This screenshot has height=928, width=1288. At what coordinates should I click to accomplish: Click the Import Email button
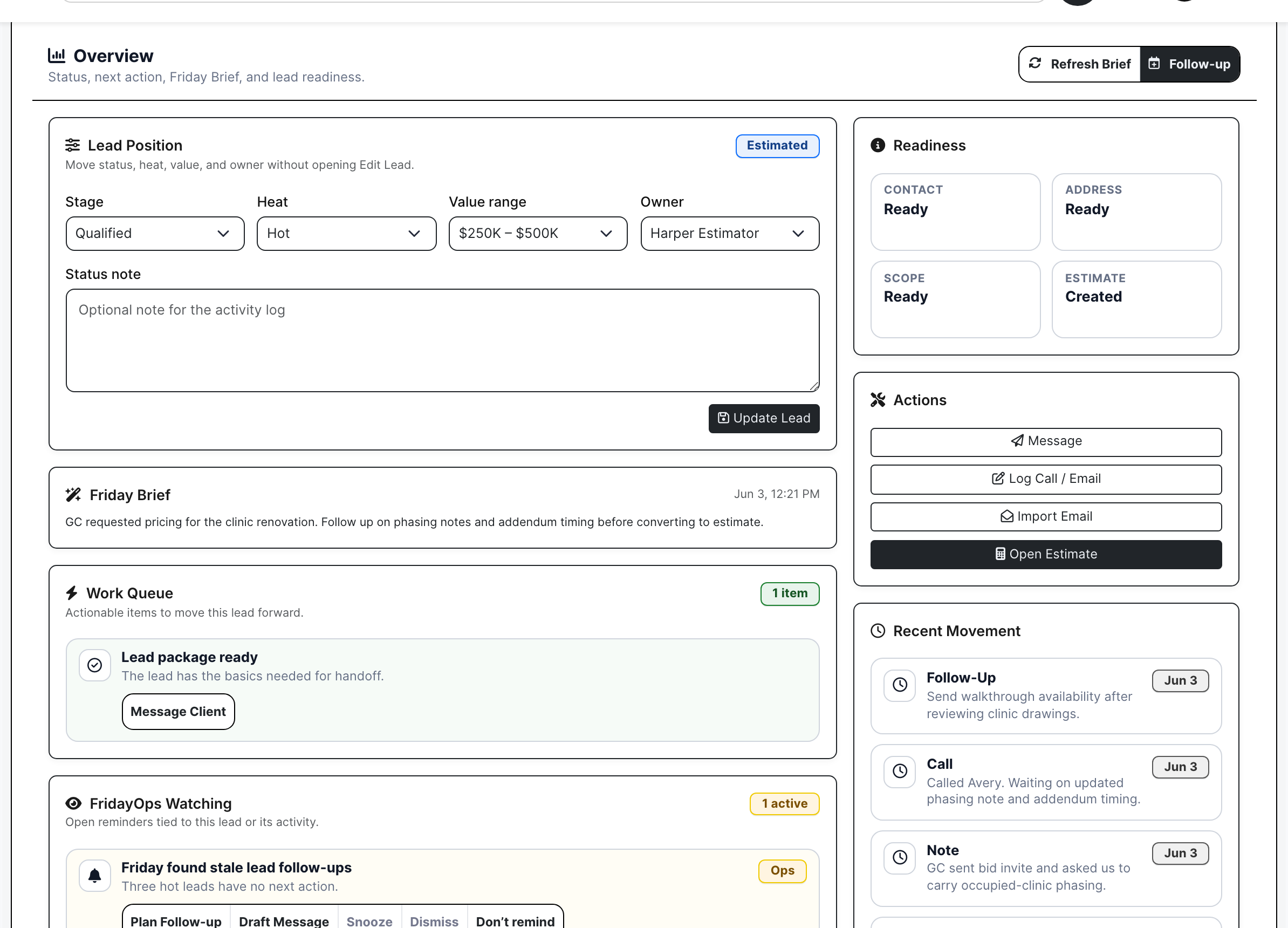click(x=1045, y=516)
